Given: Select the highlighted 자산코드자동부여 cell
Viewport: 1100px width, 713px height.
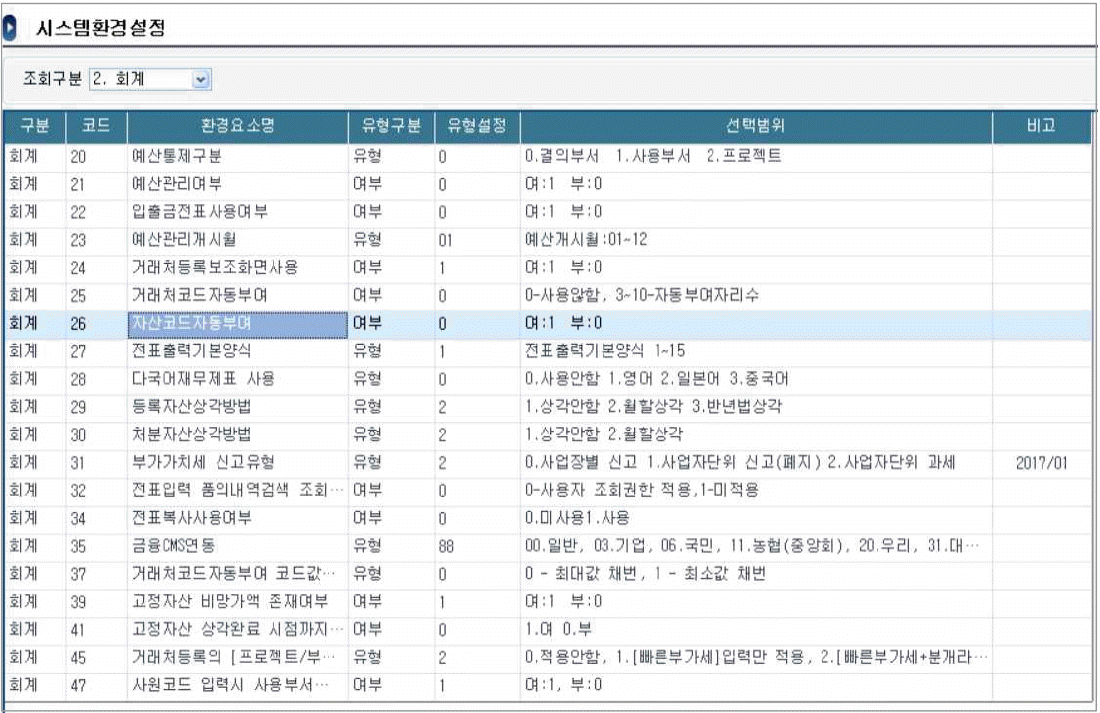Looking at the screenshot, I should pos(236,324).
